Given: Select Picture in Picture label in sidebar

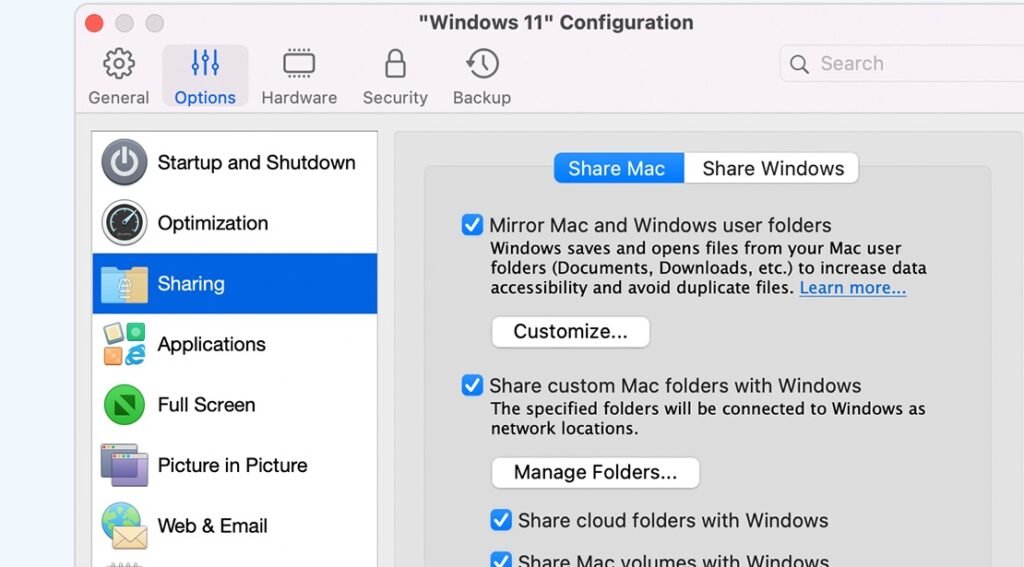Looking at the screenshot, I should click(x=232, y=465).
